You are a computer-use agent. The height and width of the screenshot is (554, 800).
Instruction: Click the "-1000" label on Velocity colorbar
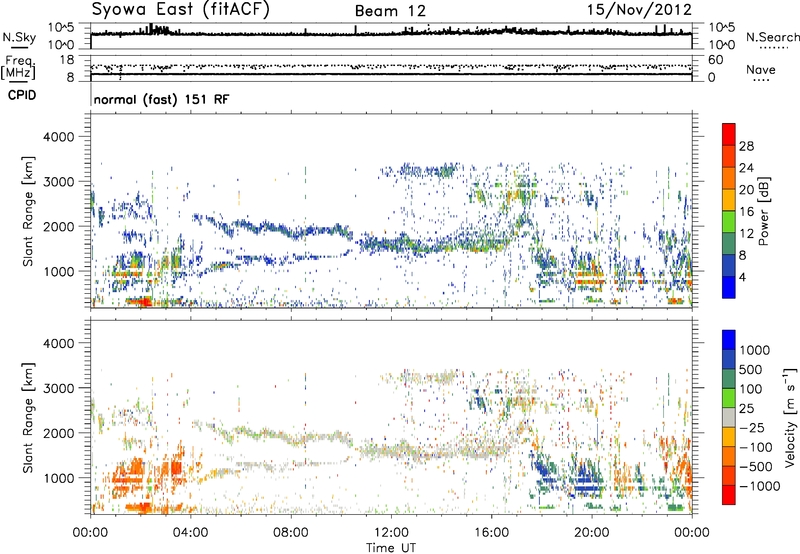pyautogui.click(x=759, y=486)
